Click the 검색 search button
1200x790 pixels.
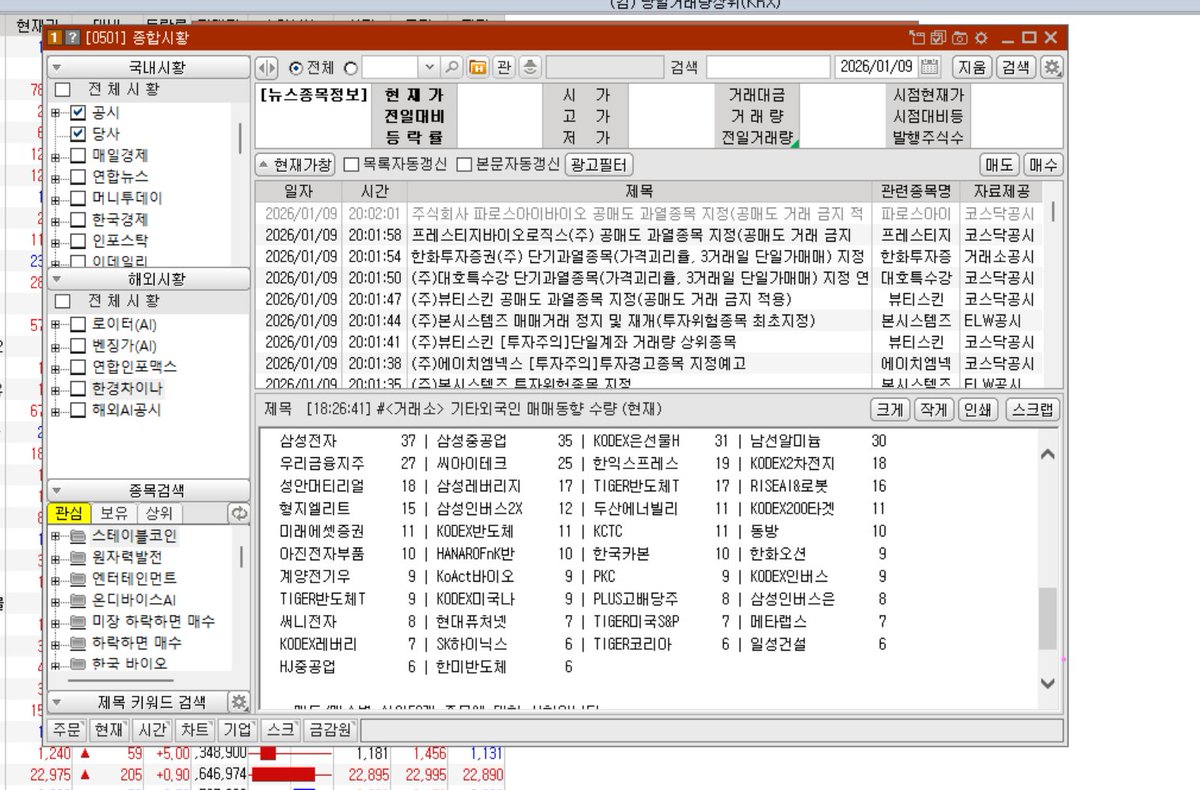click(x=1016, y=67)
